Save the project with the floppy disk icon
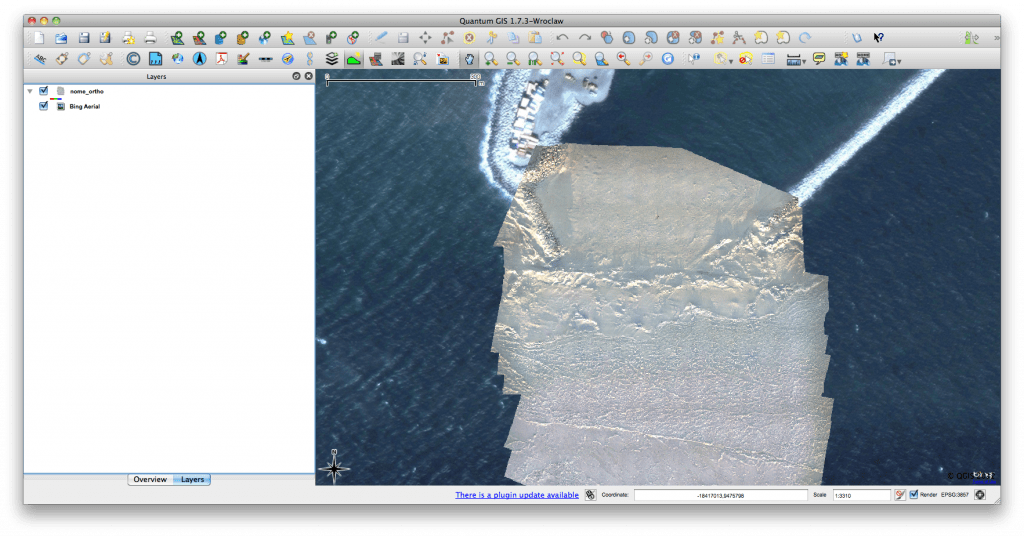This screenshot has width=1024, height=536. tap(84, 38)
